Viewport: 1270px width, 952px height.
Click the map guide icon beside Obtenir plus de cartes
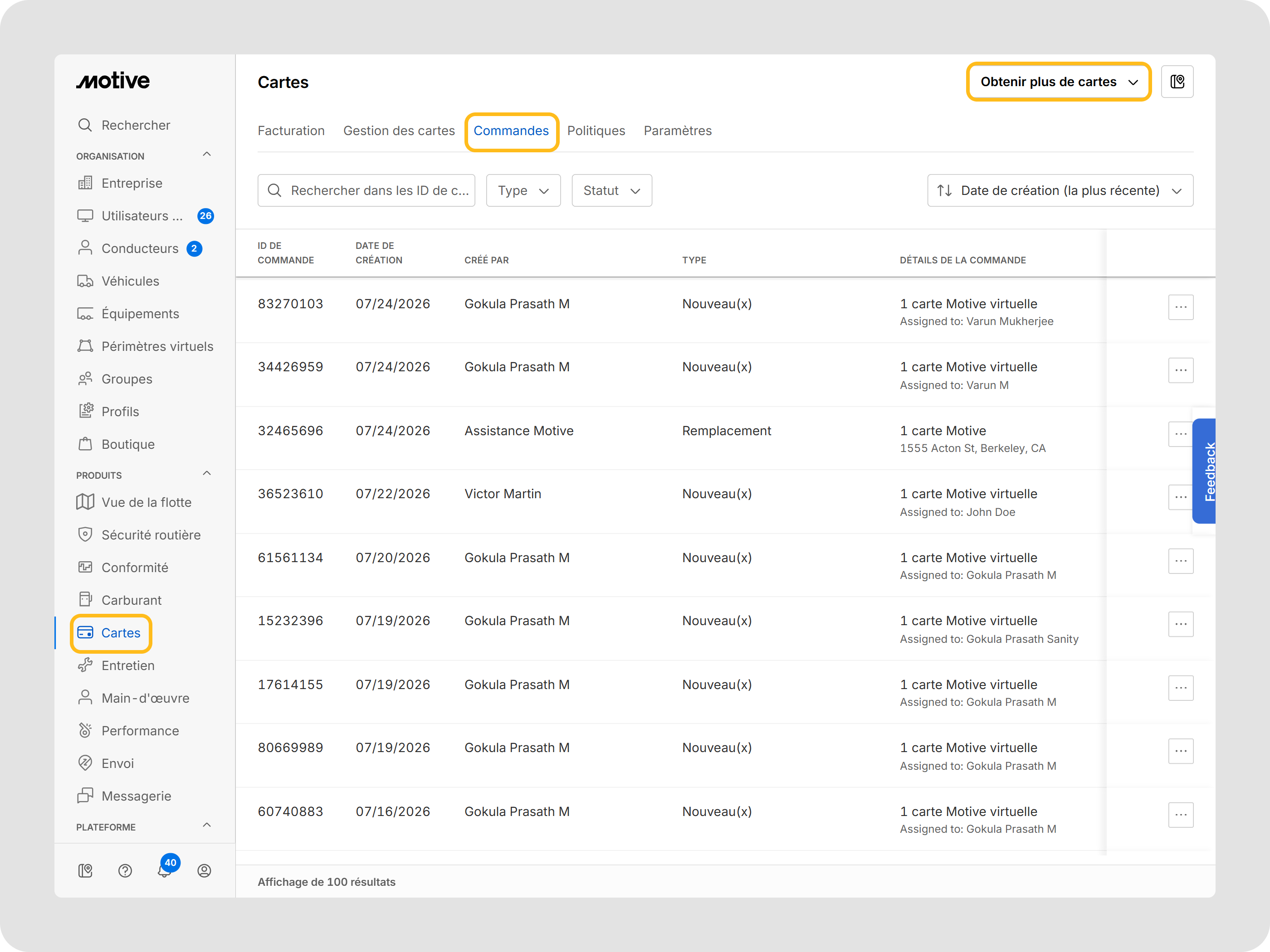click(x=1177, y=82)
